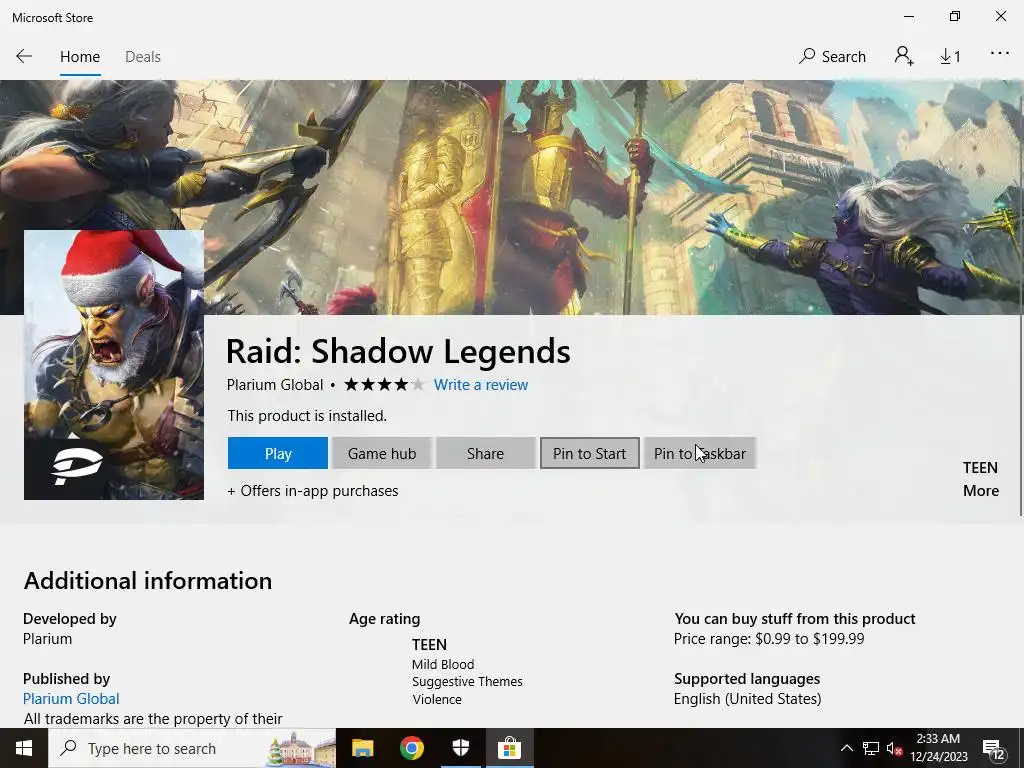
Task: Click the 'Suggestive Themes' descriptor
Action: click(x=467, y=682)
